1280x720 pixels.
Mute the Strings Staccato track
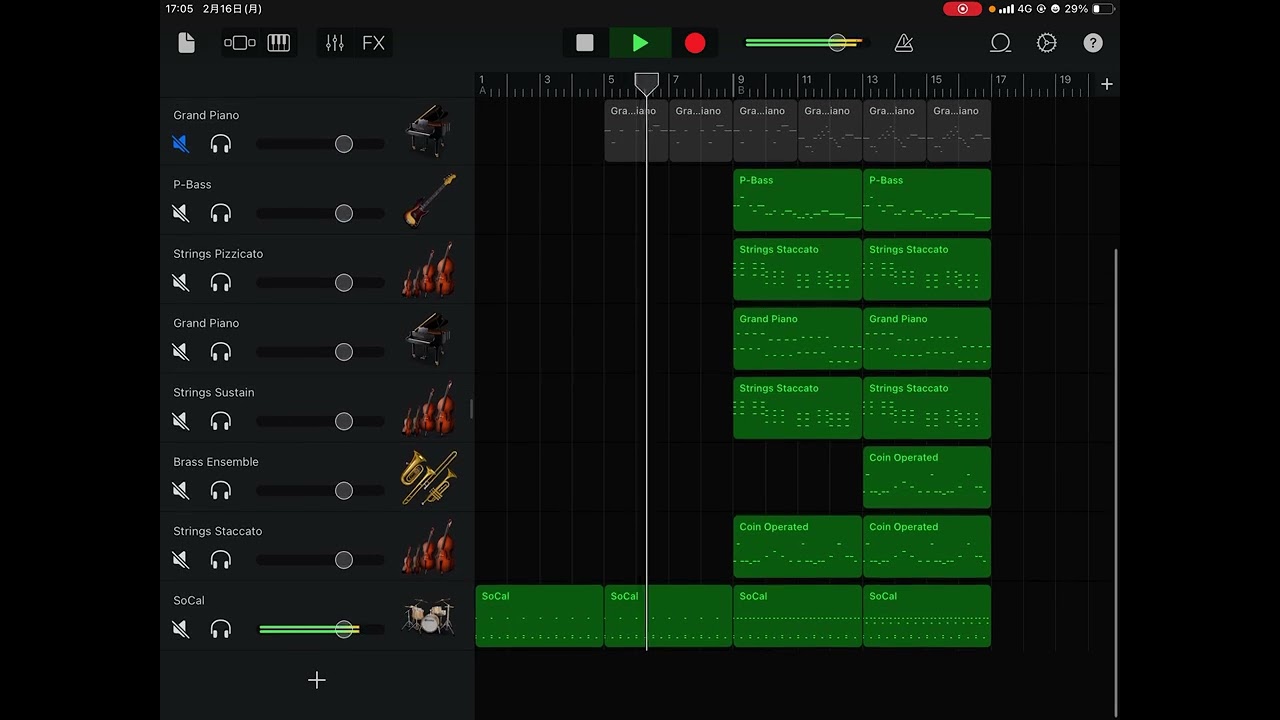pyautogui.click(x=181, y=560)
